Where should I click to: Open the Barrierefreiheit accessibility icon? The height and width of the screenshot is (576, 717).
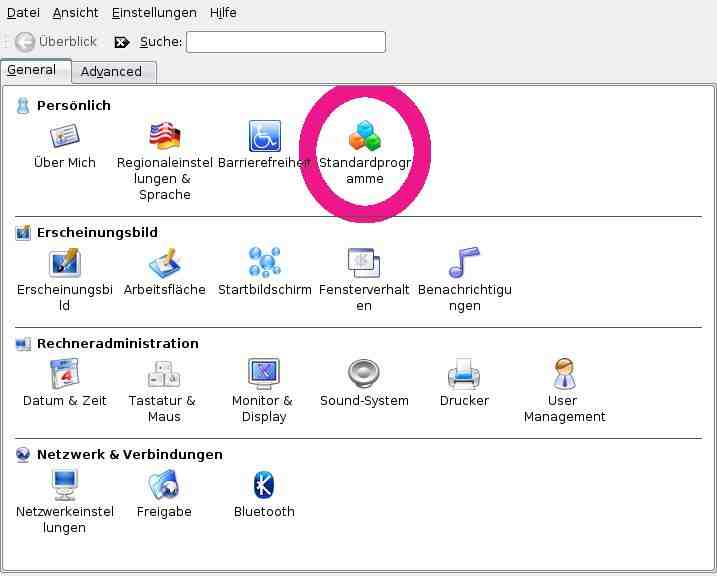[264, 136]
